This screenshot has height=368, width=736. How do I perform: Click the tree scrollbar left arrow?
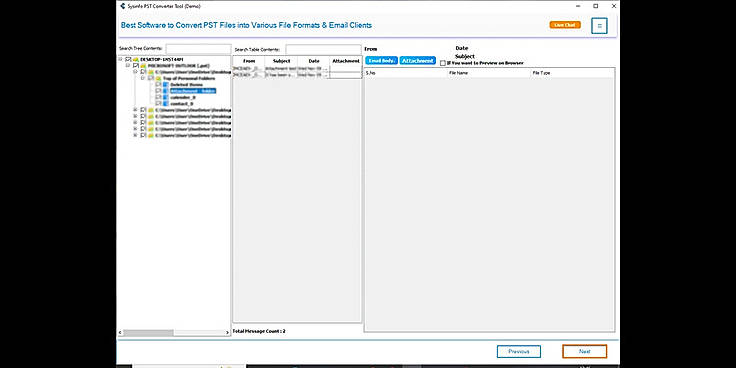pyautogui.click(x=120, y=332)
